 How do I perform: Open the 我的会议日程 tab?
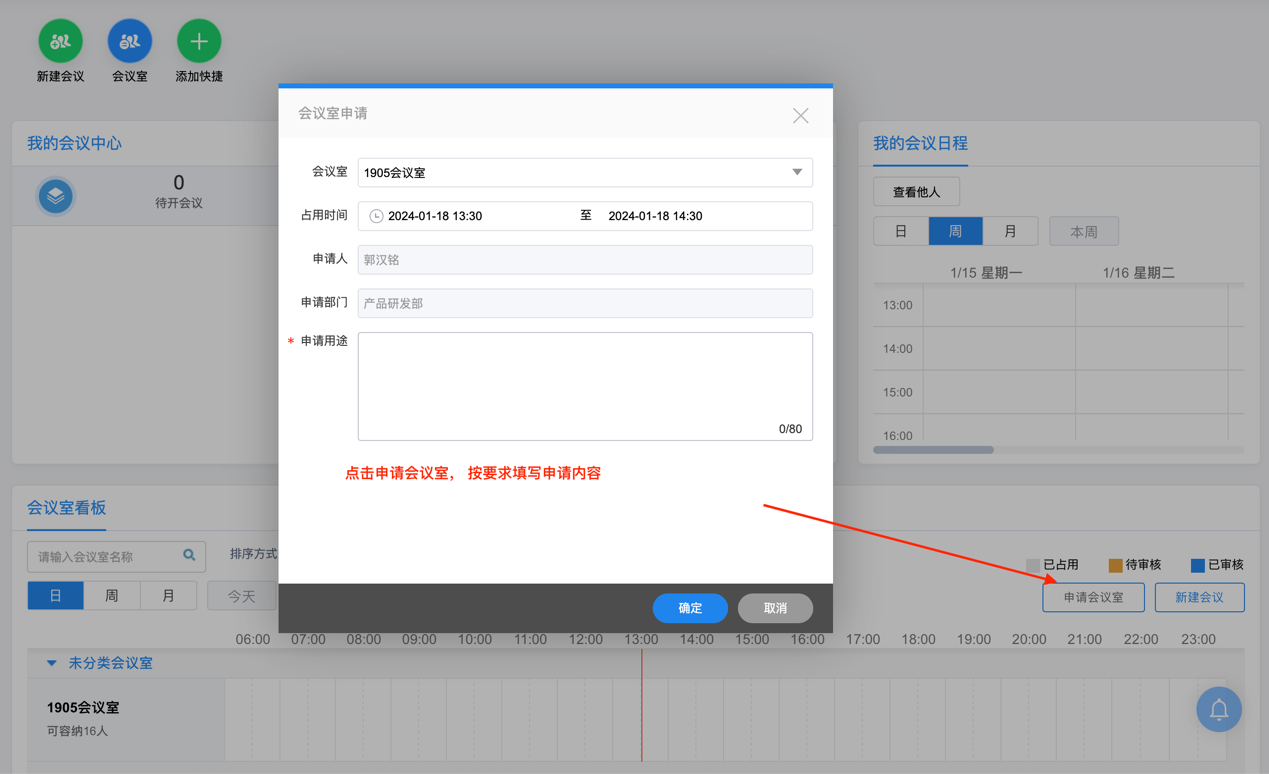(920, 144)
